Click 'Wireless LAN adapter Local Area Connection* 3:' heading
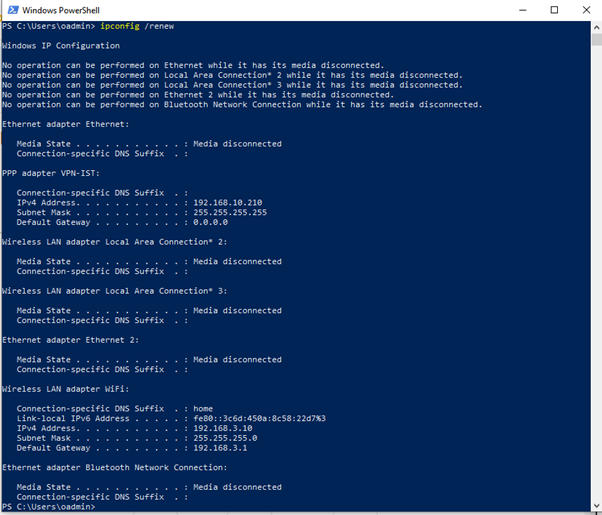Screen dimensions: 602x515 114,291
